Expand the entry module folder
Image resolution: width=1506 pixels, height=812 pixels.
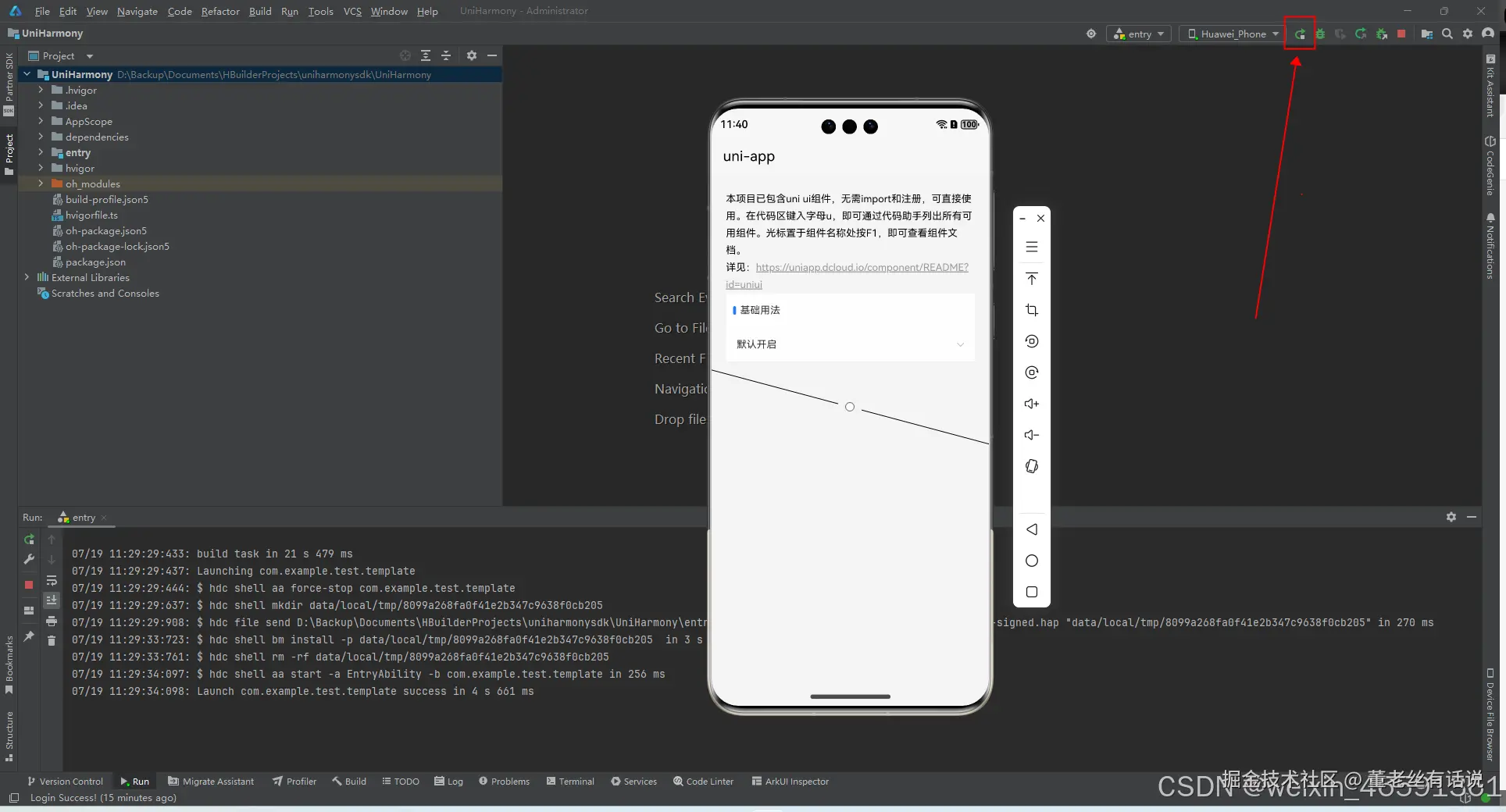coord(41,152)
